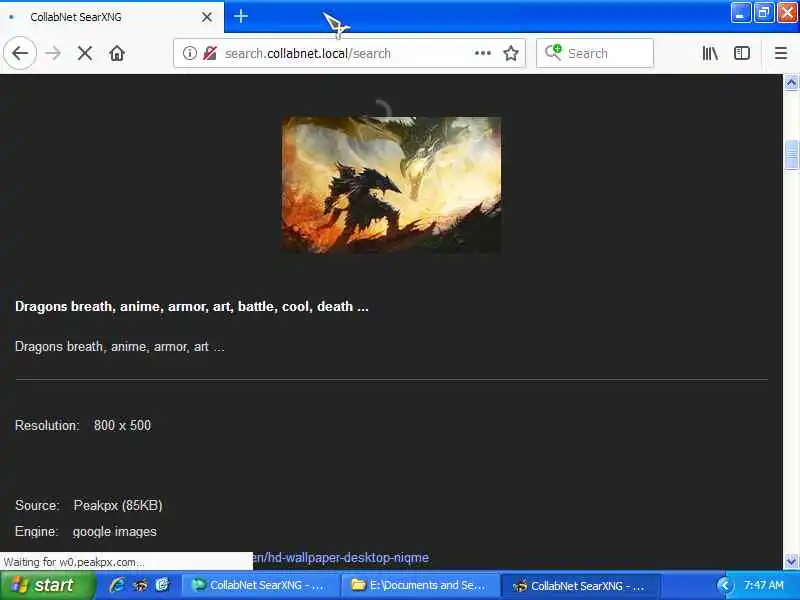
Task: Show site information icon in address bar
Action: [190, 53]
